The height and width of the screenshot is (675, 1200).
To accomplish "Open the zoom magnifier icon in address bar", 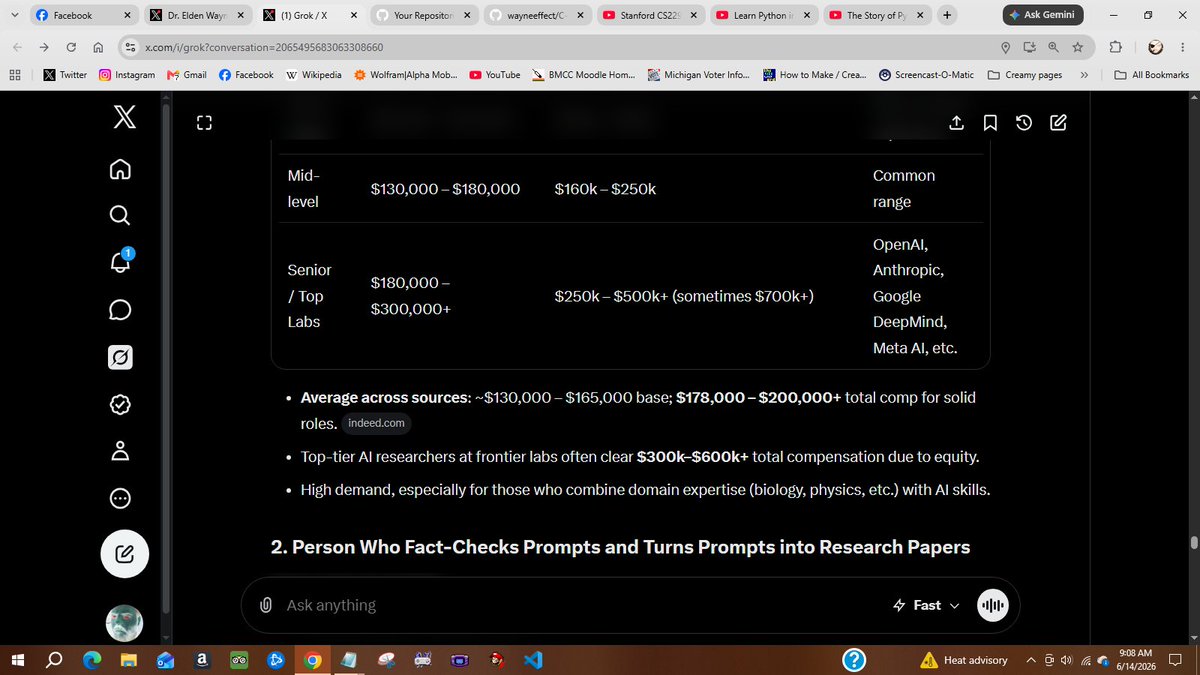I will pyautogui.click(x=1054, y=47).
